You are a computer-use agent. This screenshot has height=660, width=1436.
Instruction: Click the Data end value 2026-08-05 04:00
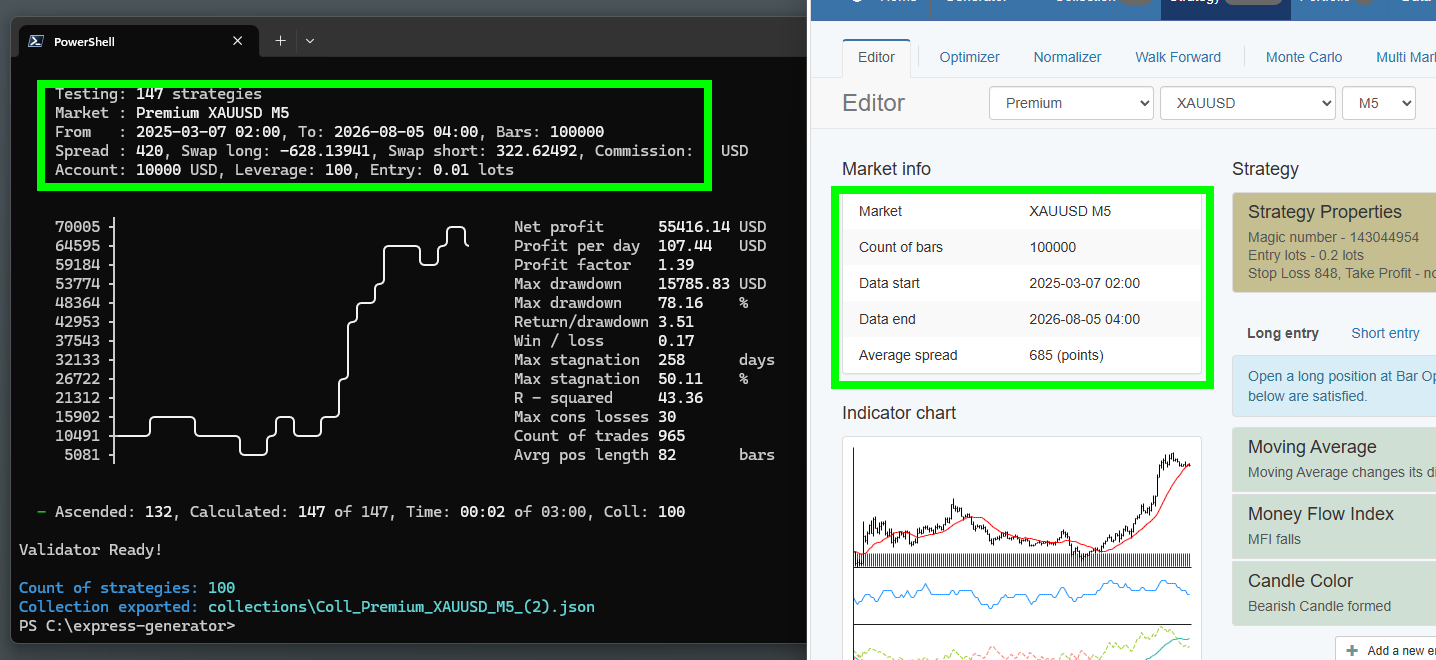point(1084,319)
